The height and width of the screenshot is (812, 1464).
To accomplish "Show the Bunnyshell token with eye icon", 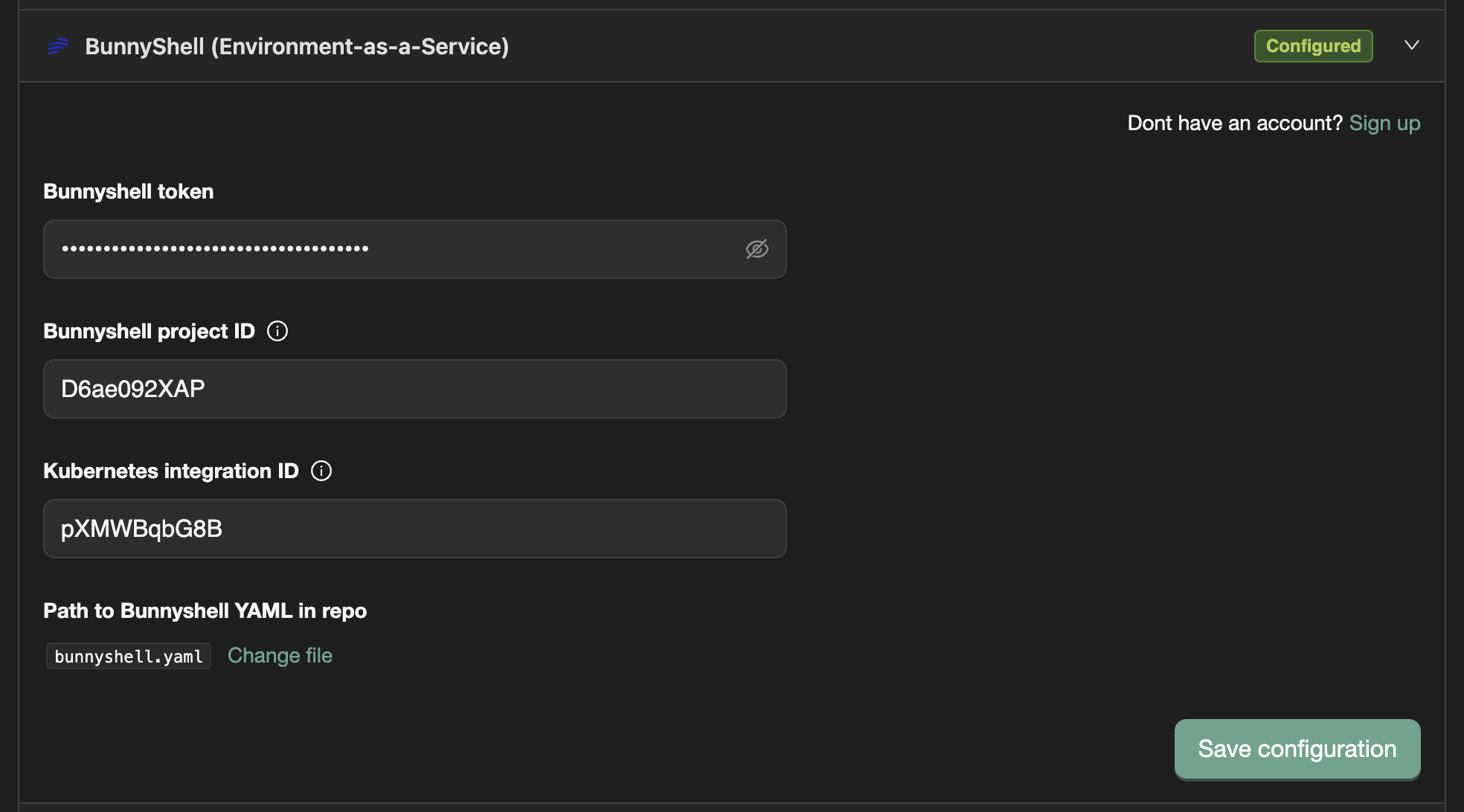I will pyautogui.click(x=757, y=249).
